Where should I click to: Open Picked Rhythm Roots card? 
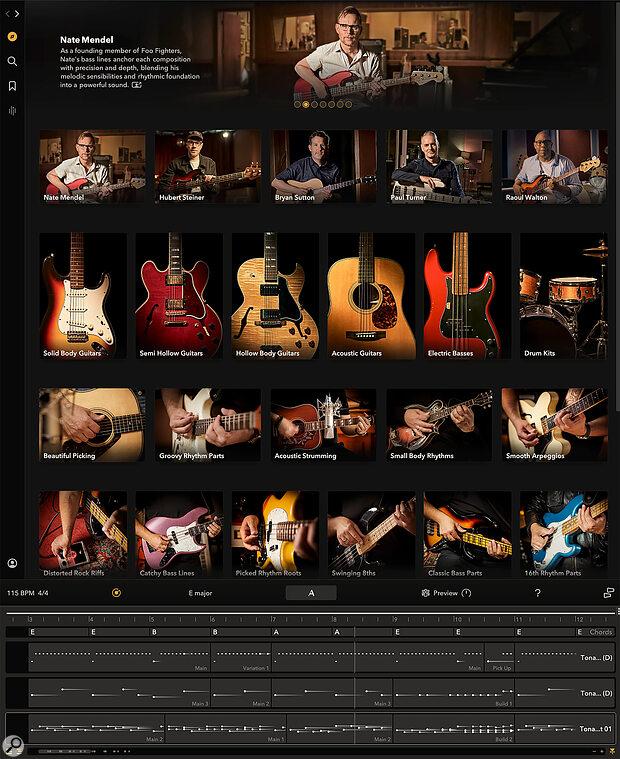click(275, 534)
